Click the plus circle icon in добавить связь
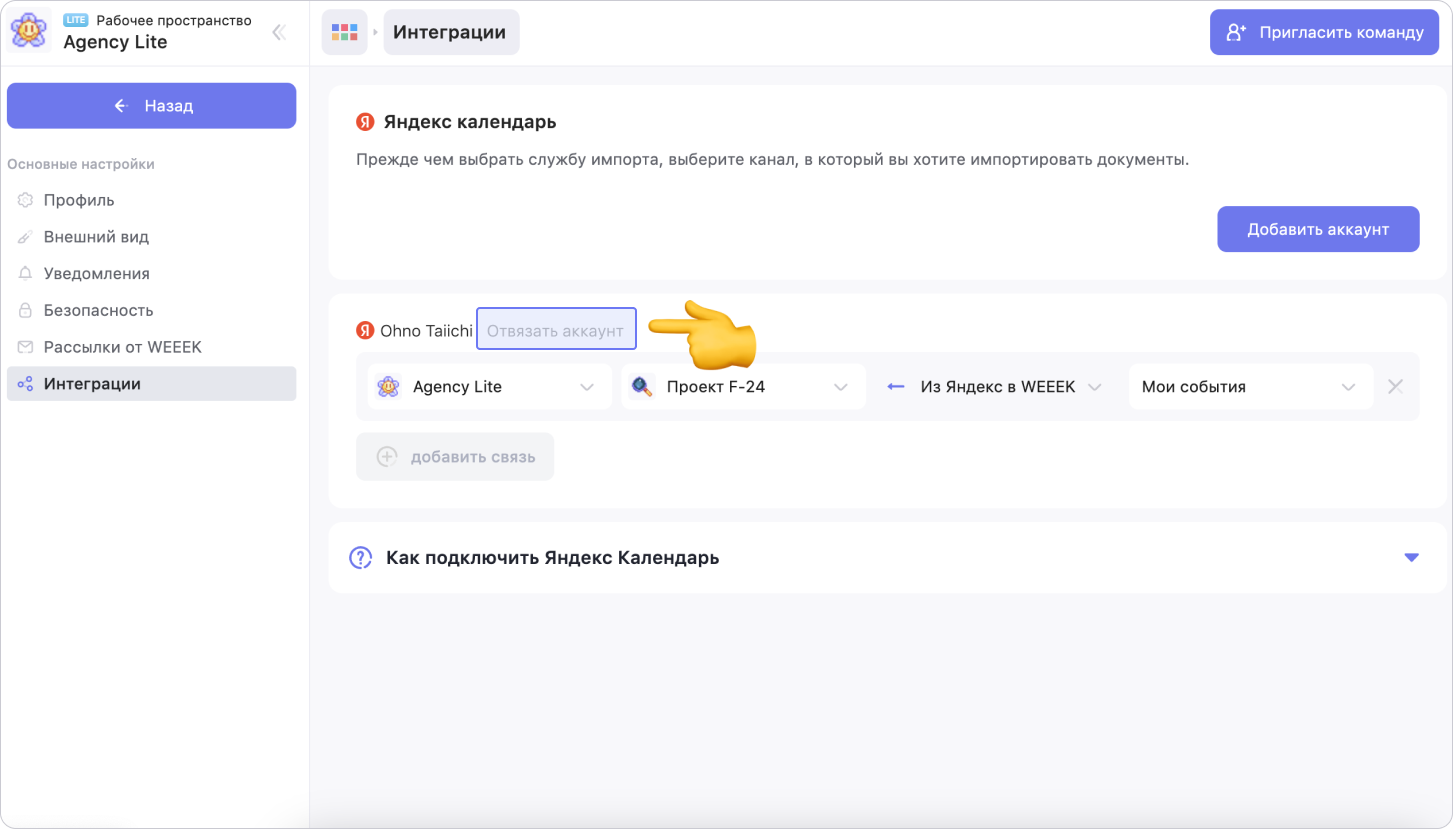This screenshot has width=1453, height=829. (x=387, y=457)
